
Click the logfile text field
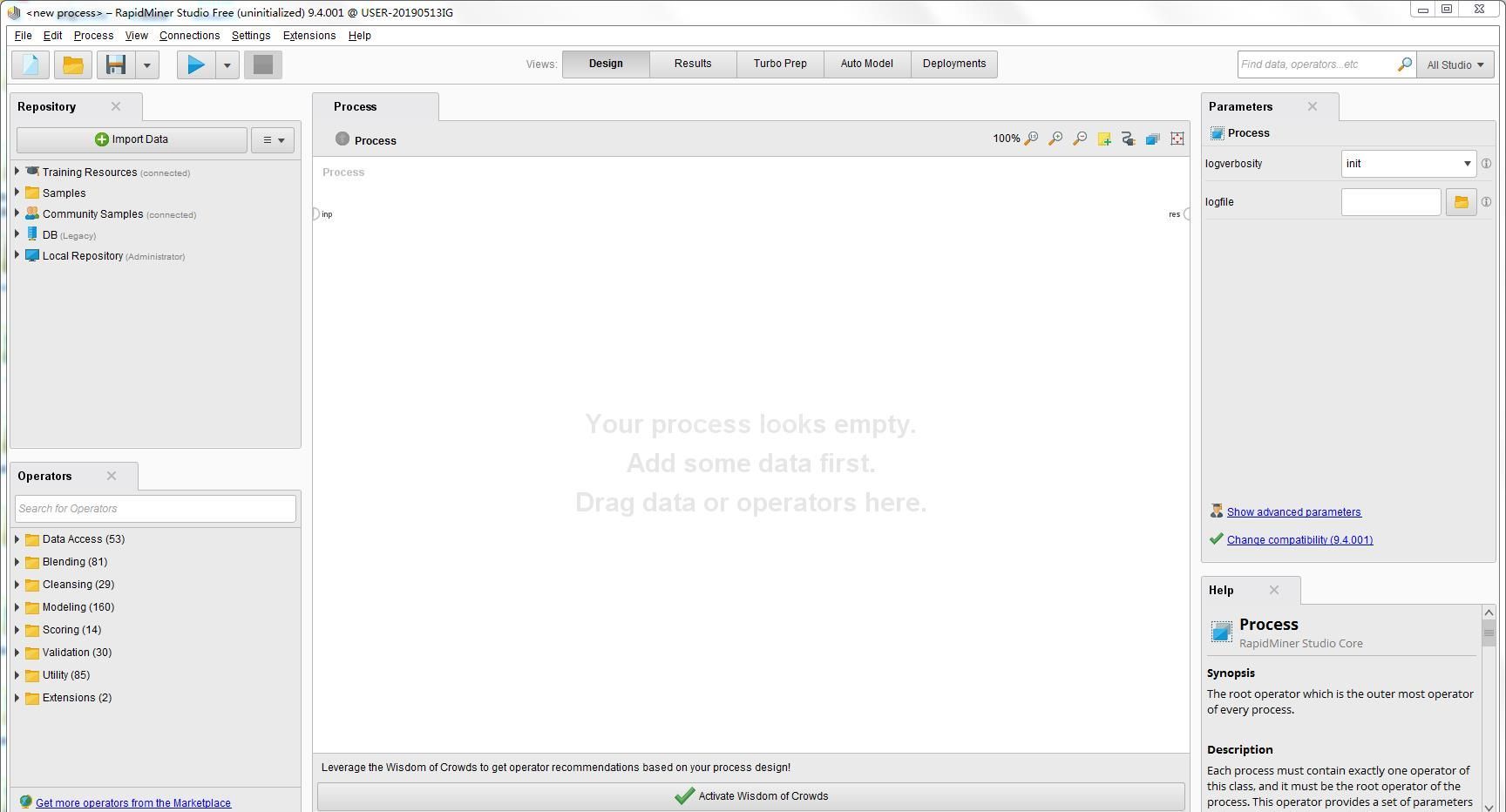1391,202
